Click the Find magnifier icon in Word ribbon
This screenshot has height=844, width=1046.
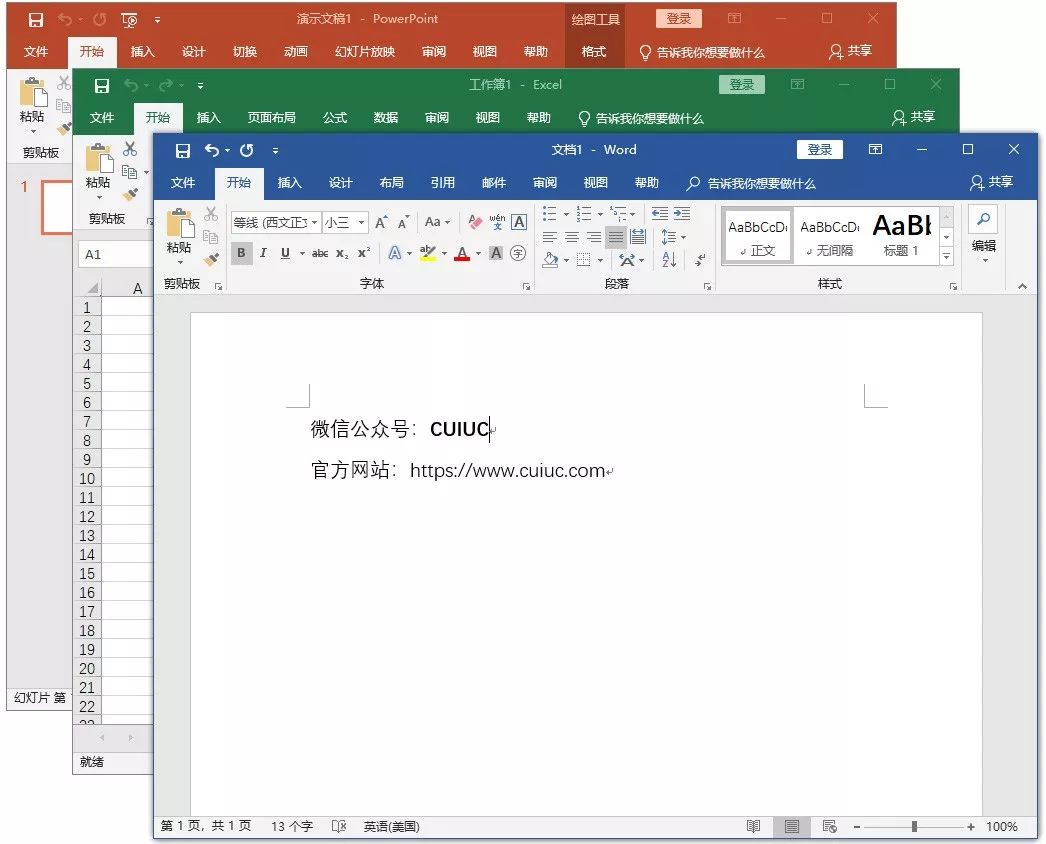(983, 219)
